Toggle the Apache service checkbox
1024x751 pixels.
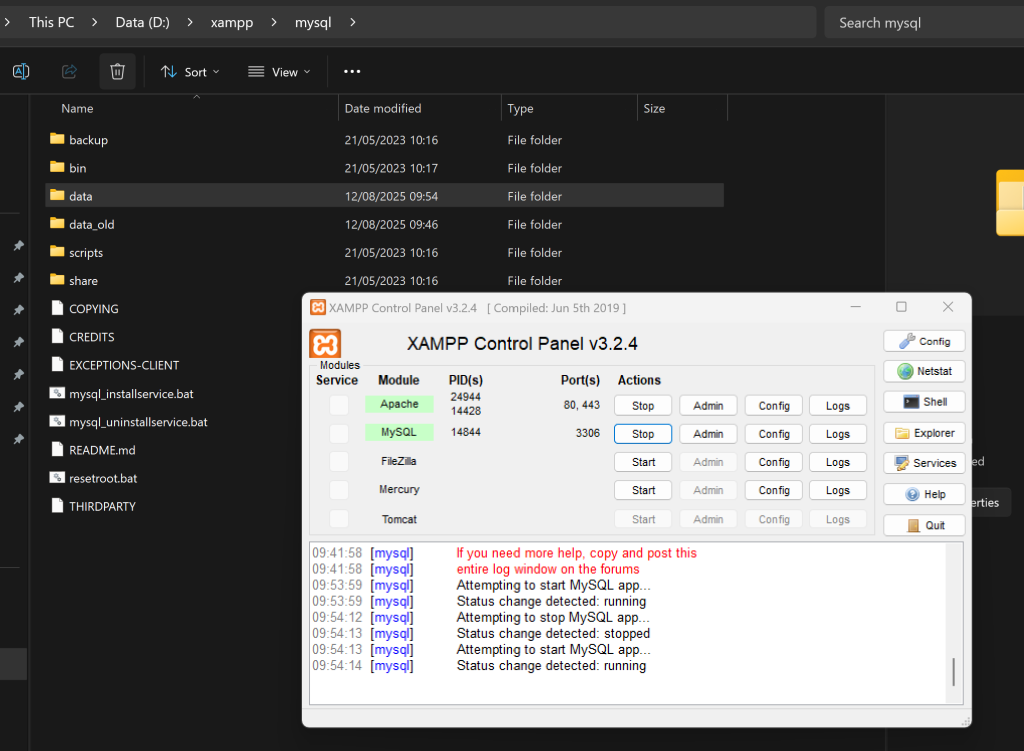tap(339, 405)
